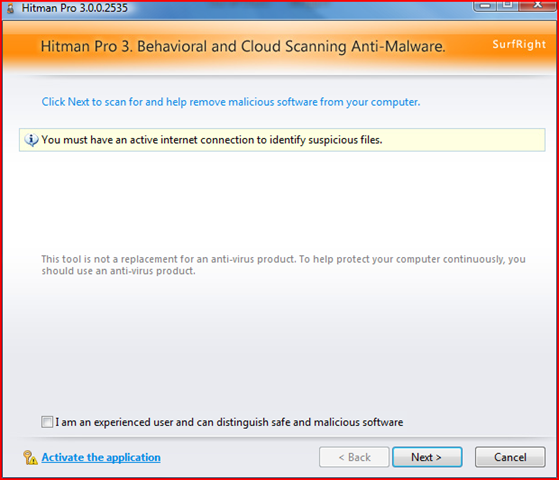Image resolution: width=559 pixels, height=480 pixels.
Task: Click the blue 'Click Next to scan' instruction text
Action: pos(231,102)
